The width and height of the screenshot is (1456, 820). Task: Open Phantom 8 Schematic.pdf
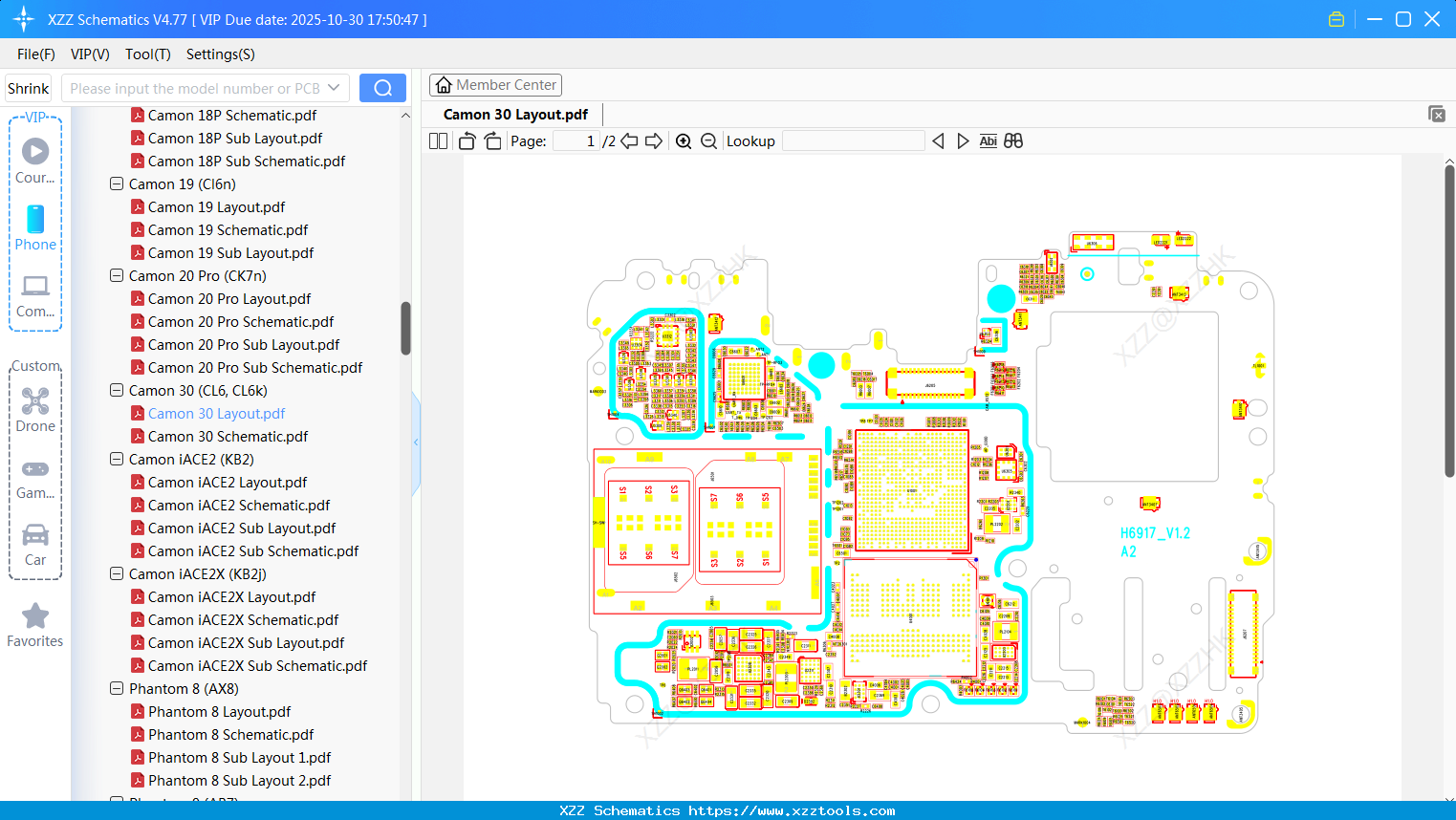click(x=230, y=734)
